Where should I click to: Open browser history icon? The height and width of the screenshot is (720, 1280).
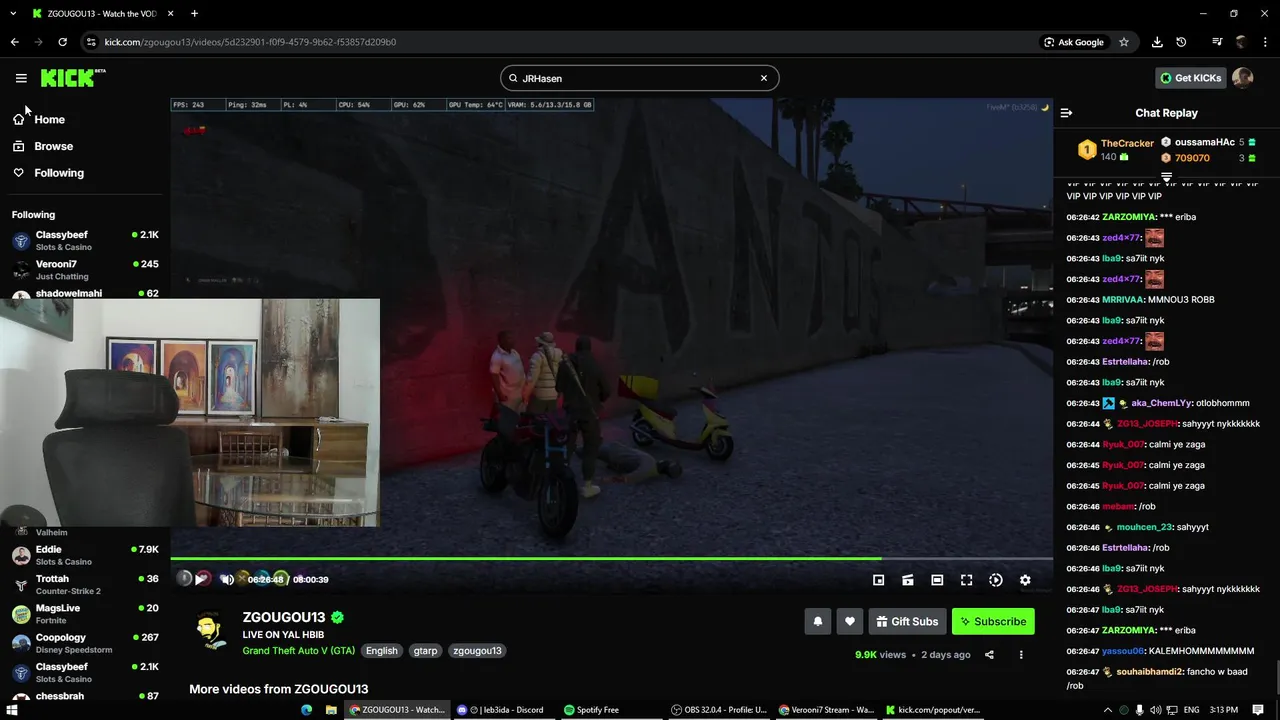(x=1181, y=42)
